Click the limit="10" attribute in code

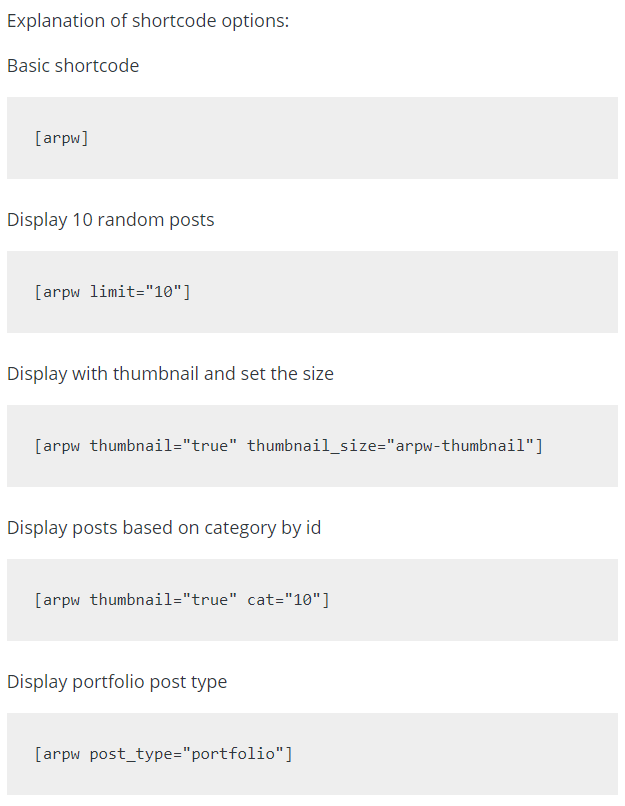pyautogui.click(x=135, y=292)
